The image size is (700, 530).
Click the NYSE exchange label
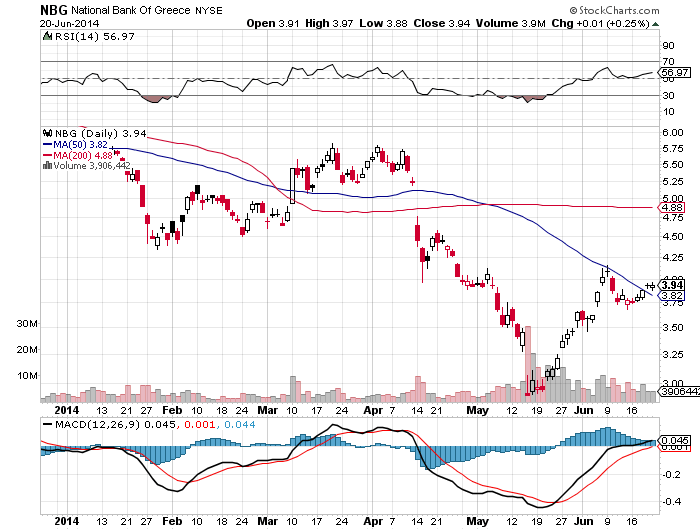[208, 11]
